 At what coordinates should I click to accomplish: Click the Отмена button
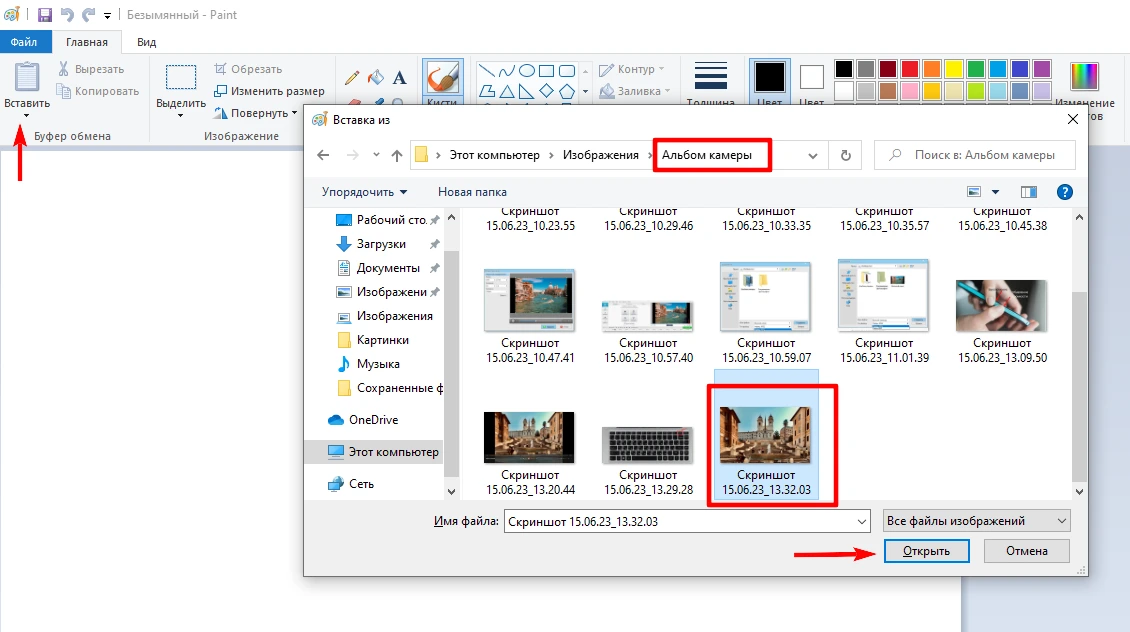coord(1026,551)
